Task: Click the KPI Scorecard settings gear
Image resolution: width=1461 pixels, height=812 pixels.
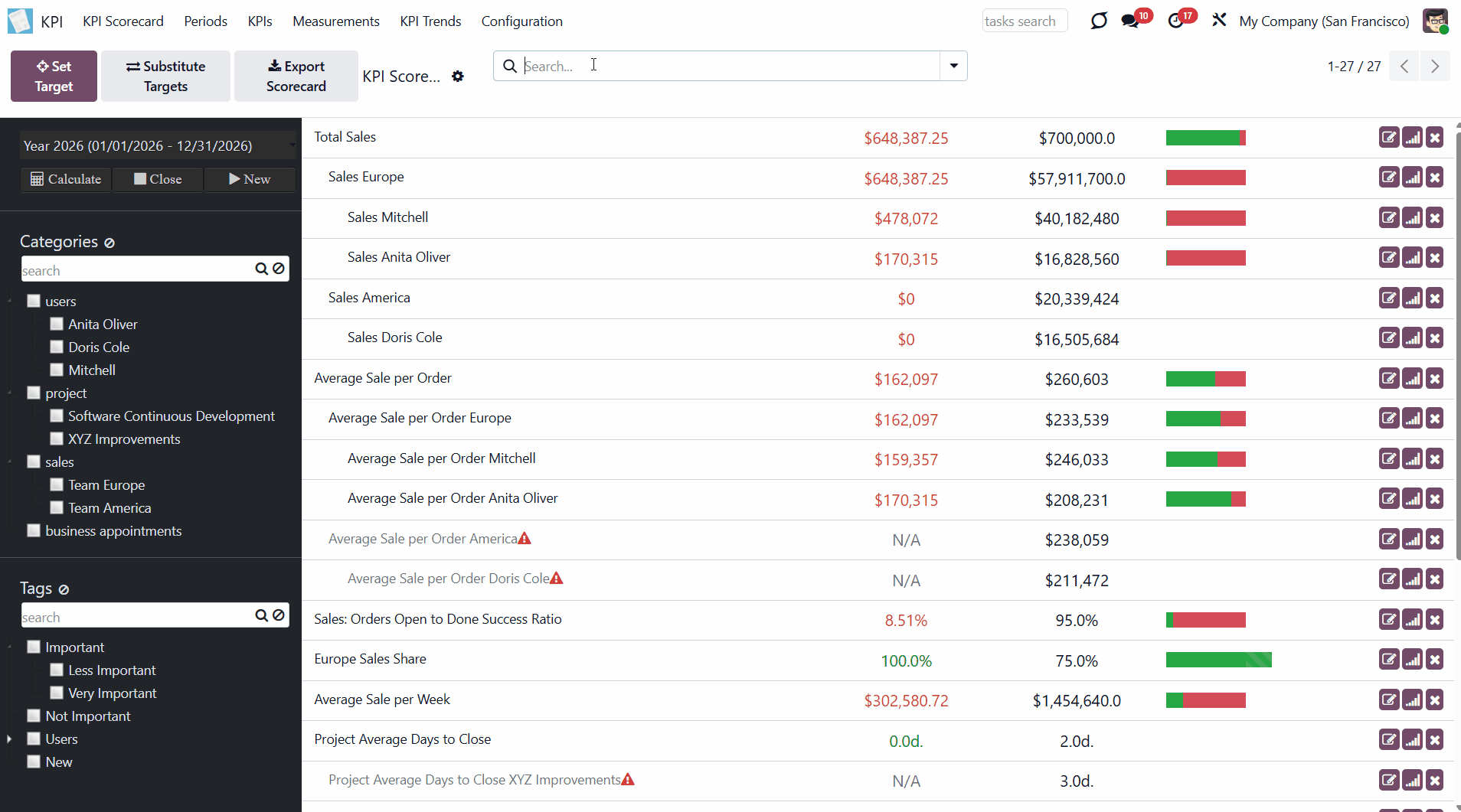Action: [458, 77]
